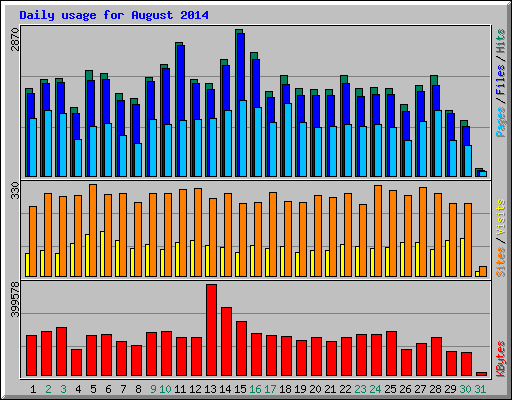The height and width of the screenshot is (400, 512).
Task: Click day 6 on the x-axis
Action: click(x=108, y=389)
